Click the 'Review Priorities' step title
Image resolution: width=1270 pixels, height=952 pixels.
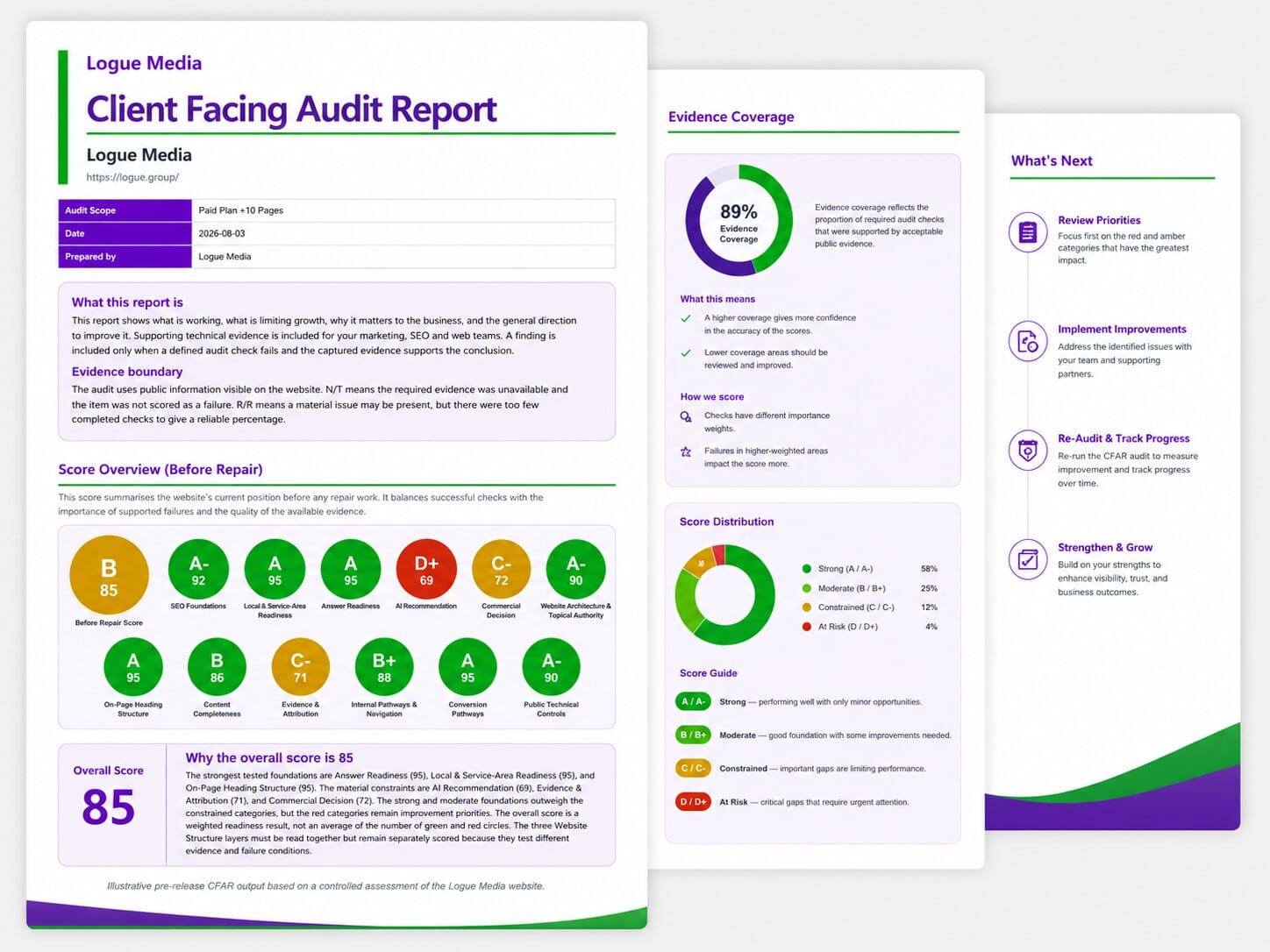(1099, 220)
